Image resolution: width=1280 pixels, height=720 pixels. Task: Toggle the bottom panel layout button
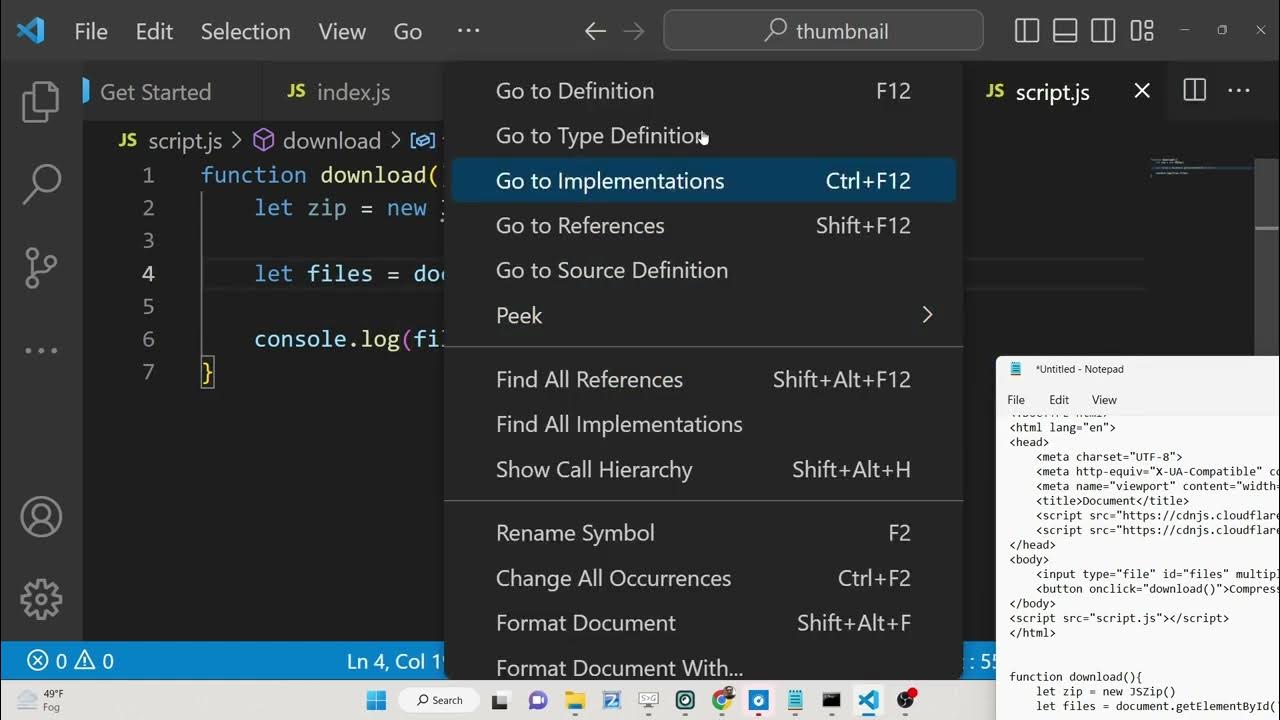pyautogui.click(x=1065, y=31)
